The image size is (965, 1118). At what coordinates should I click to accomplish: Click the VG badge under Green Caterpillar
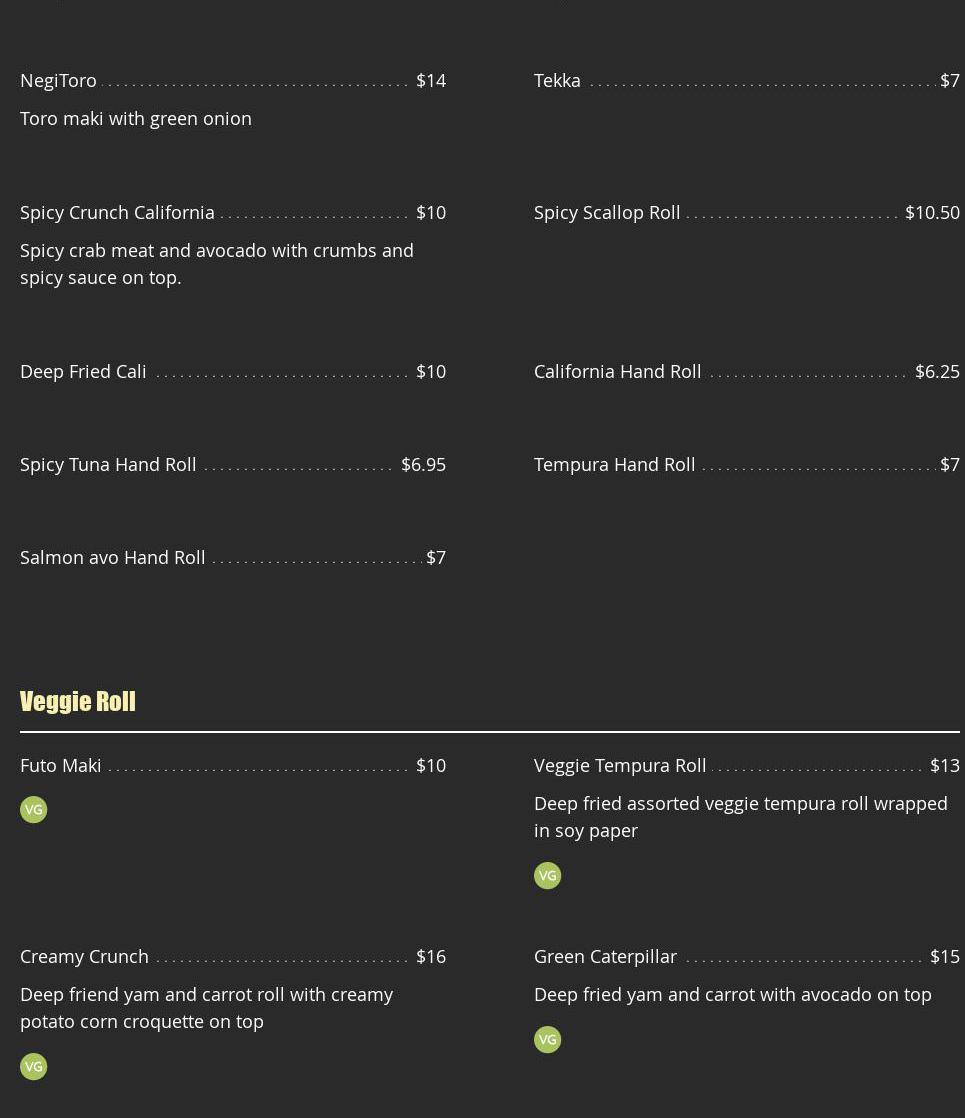click(x=548, y=1040)
